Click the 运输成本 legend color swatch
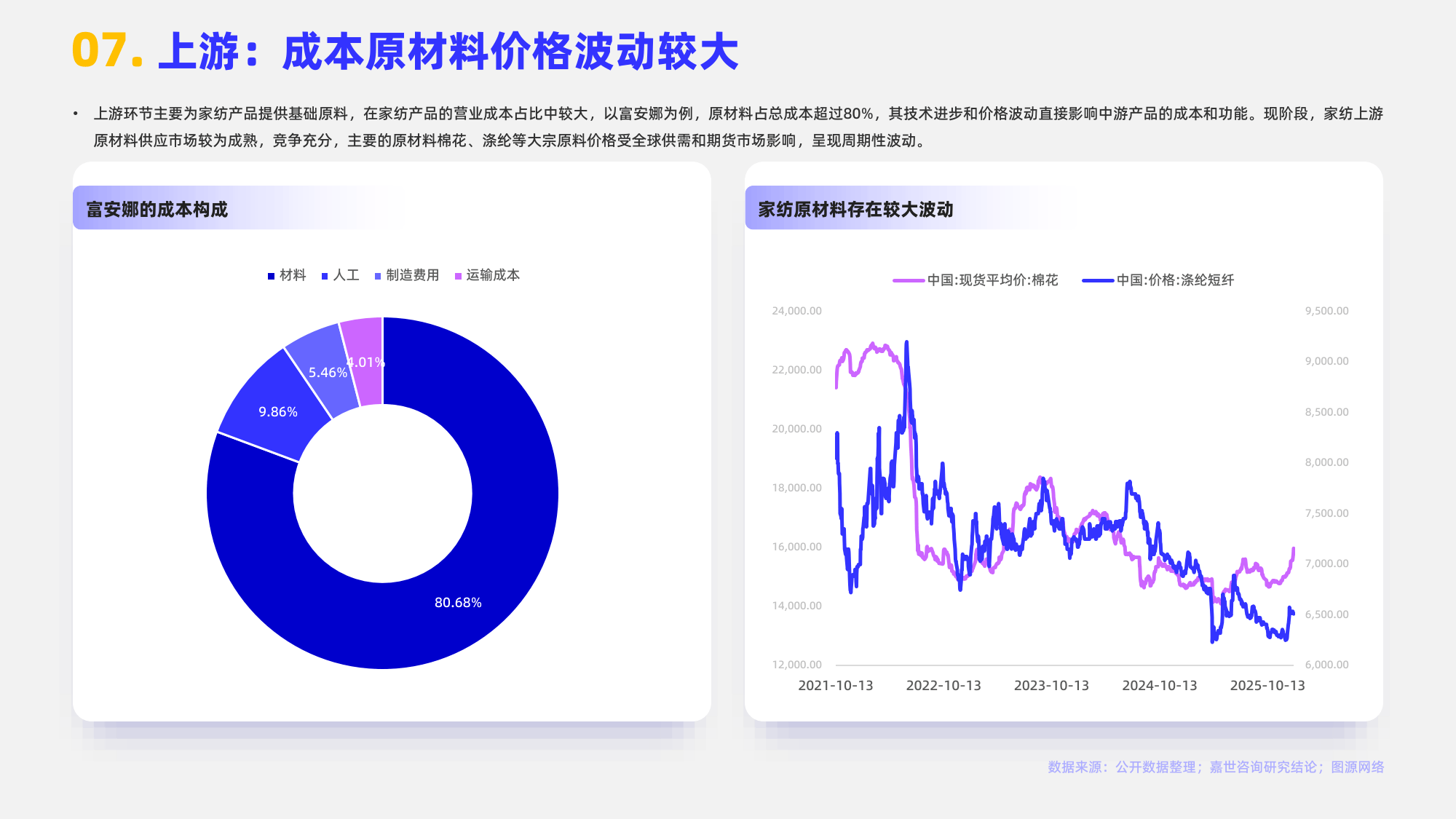1456x819 pixels. [x=458, y=276]
